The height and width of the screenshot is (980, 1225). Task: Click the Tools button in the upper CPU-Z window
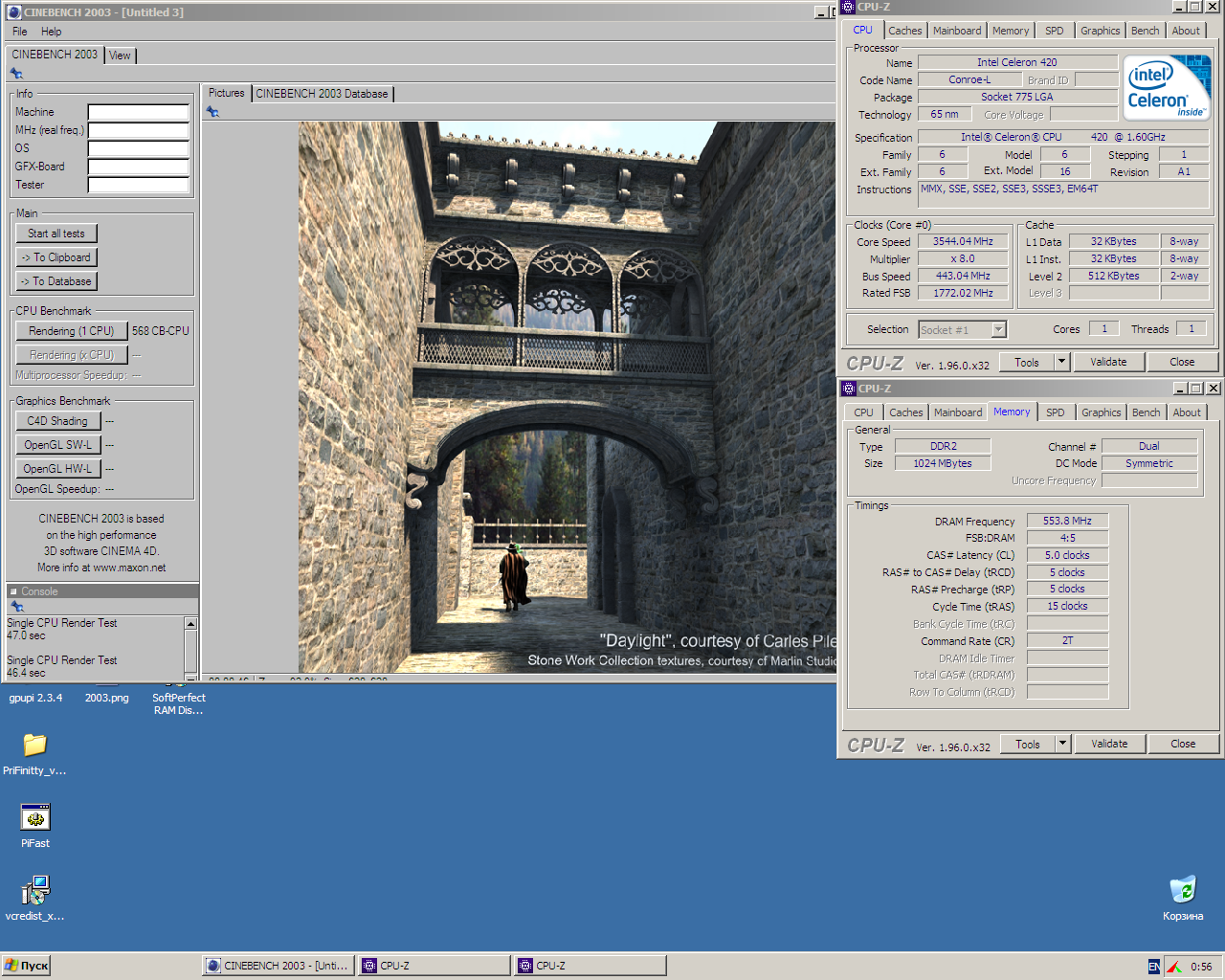(1027, 362)
